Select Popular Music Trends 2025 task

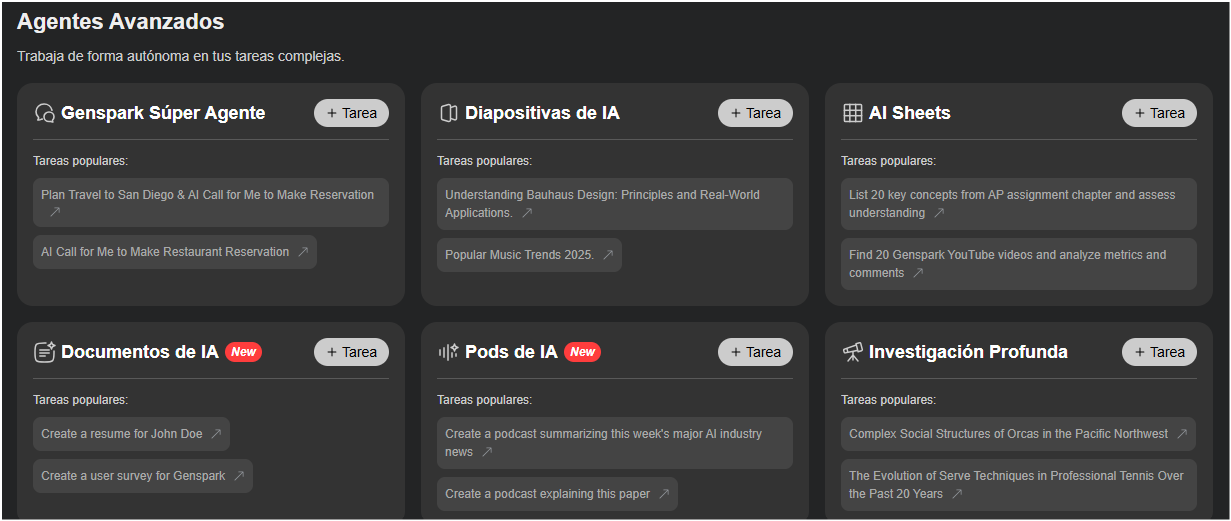pyautogui.click(x=529, y=255)
